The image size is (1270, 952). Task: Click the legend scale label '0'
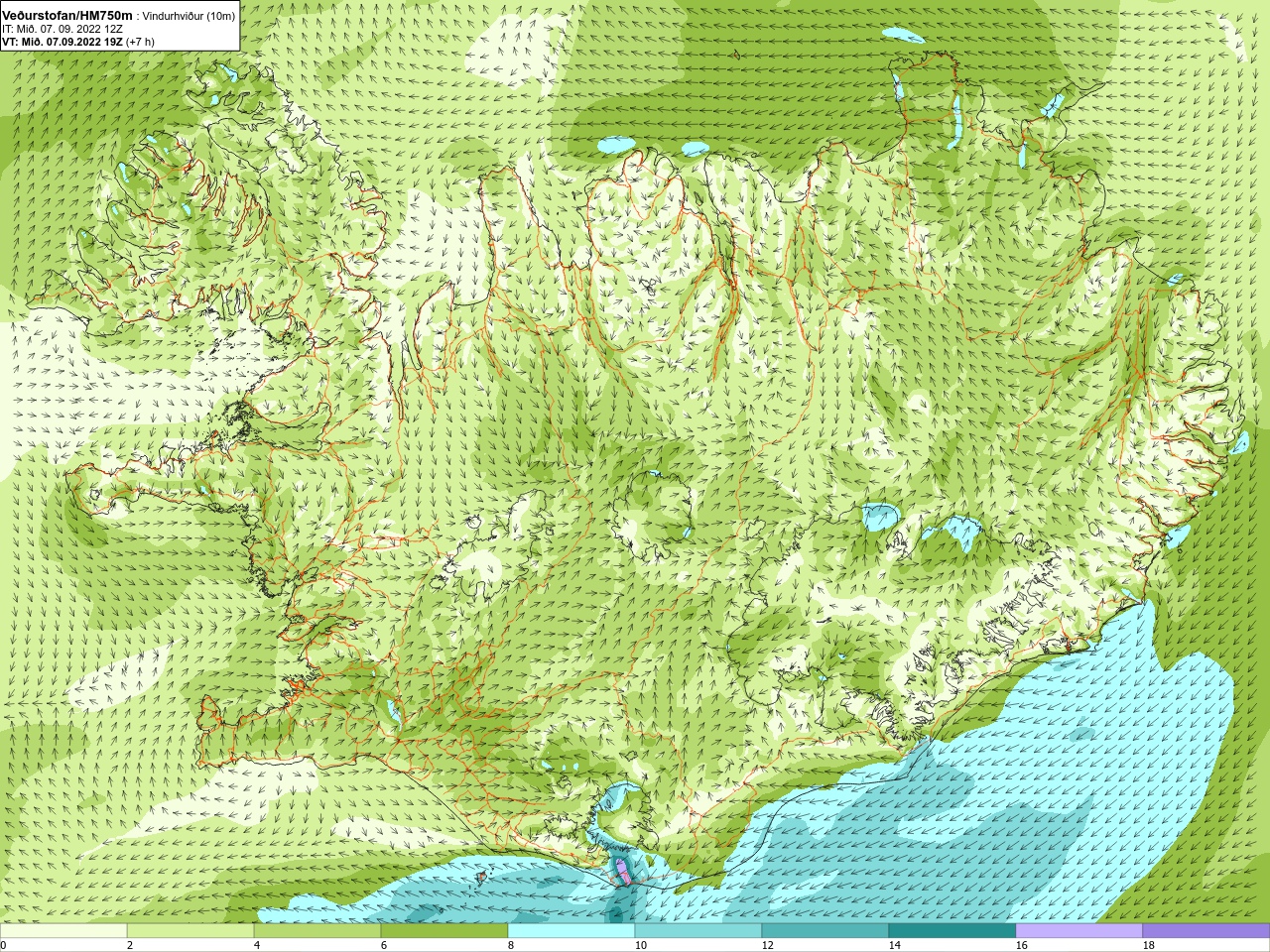(3, 945)
